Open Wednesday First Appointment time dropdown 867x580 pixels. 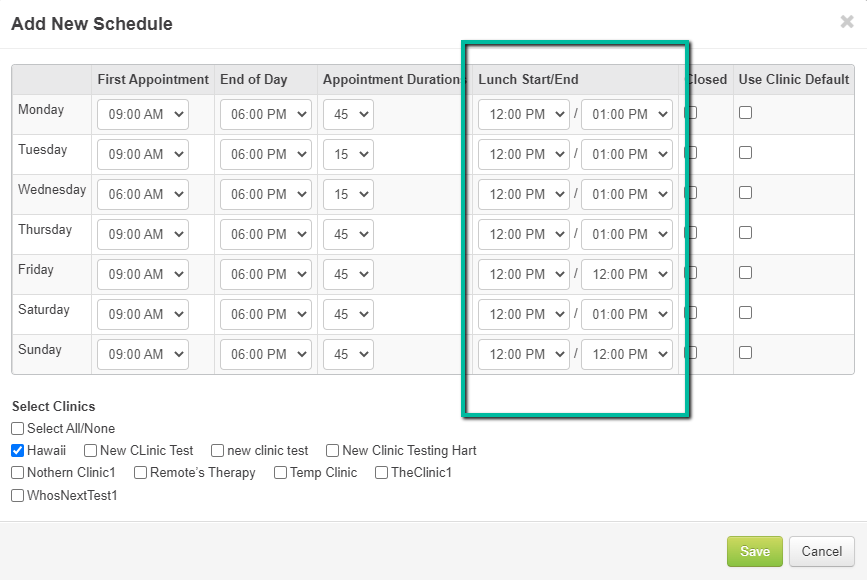pyautogui.click(x=143, y=195)
